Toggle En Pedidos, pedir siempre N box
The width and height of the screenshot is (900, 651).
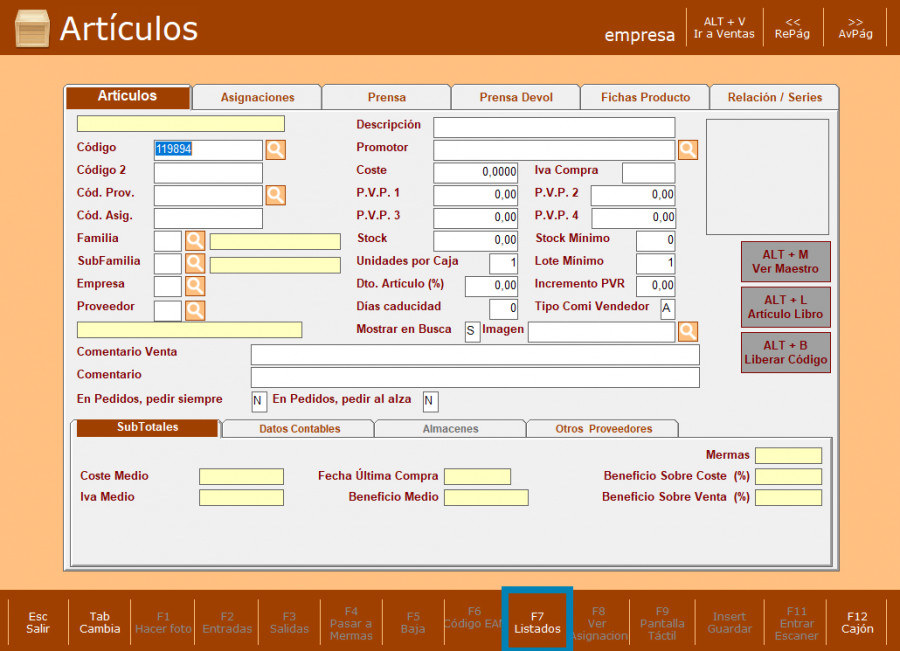pos(259,401)
